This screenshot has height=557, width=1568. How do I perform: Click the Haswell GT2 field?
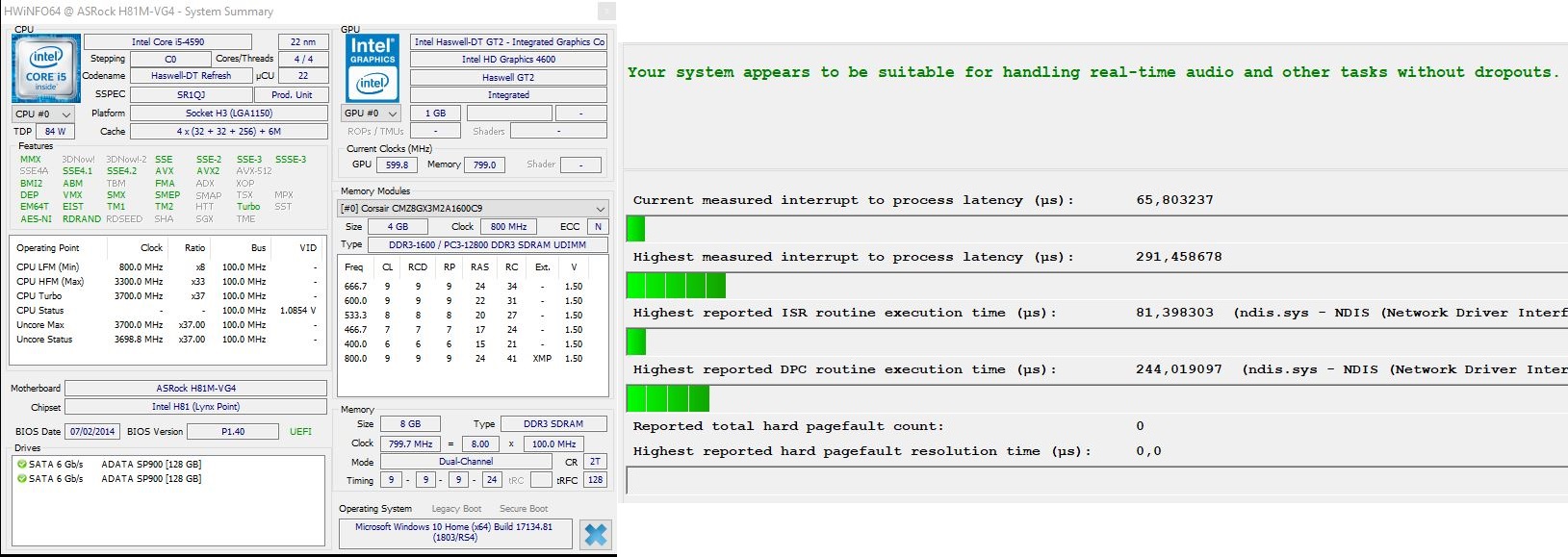[508, 77]
